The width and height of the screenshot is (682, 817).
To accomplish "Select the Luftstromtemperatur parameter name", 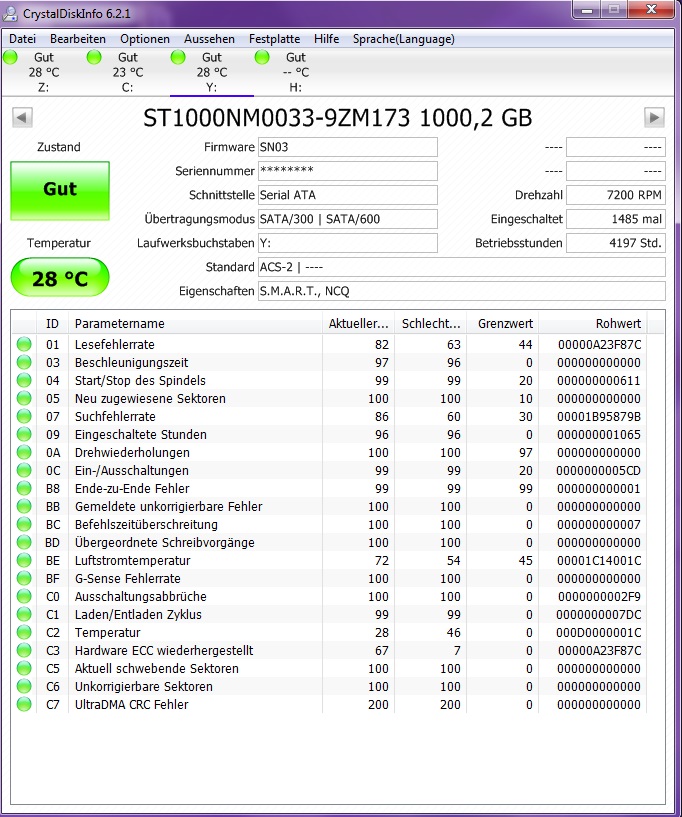I will click(x=132, y=560).
